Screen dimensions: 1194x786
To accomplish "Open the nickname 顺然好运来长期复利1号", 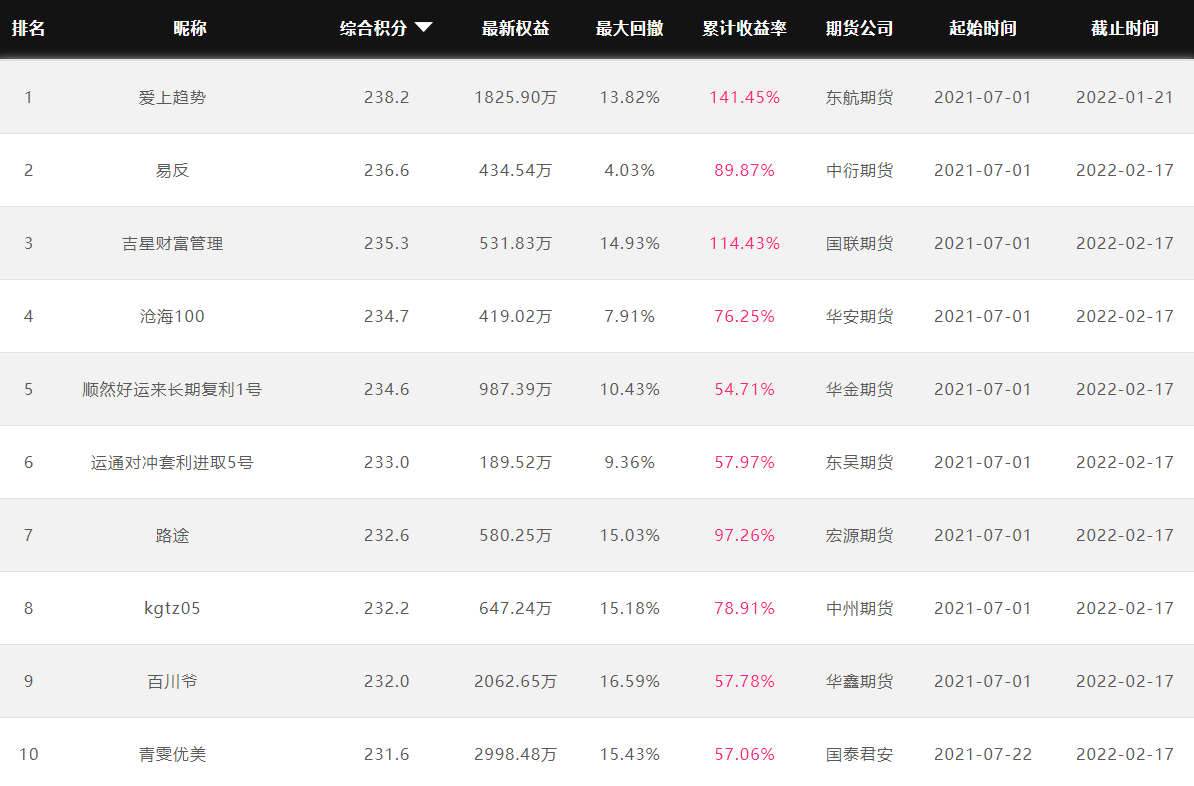I will coord(172,389).
